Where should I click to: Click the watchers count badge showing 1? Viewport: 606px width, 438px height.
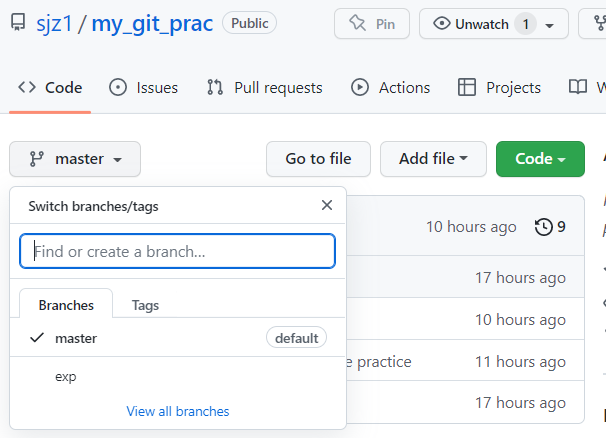click(x=526, y=24)
